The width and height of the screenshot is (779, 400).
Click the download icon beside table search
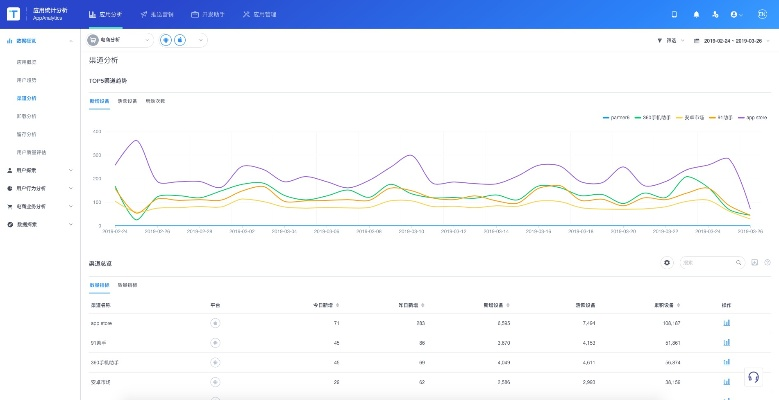click(x=754, y=262)
